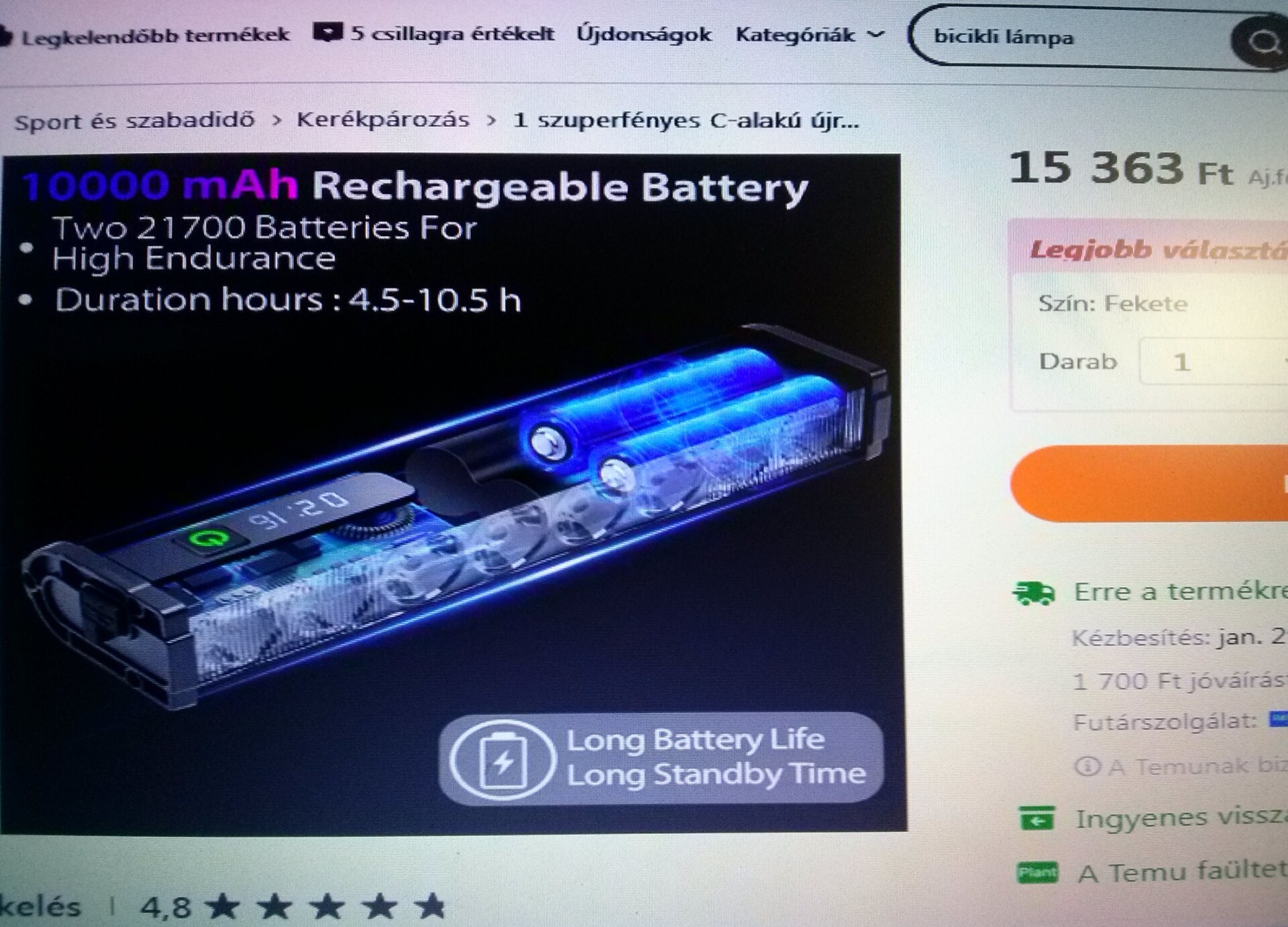This screenshot has width=1288, height=927.
Task: Go to Sport és szabadidő breadcrumb
Action: click(135, 121)
